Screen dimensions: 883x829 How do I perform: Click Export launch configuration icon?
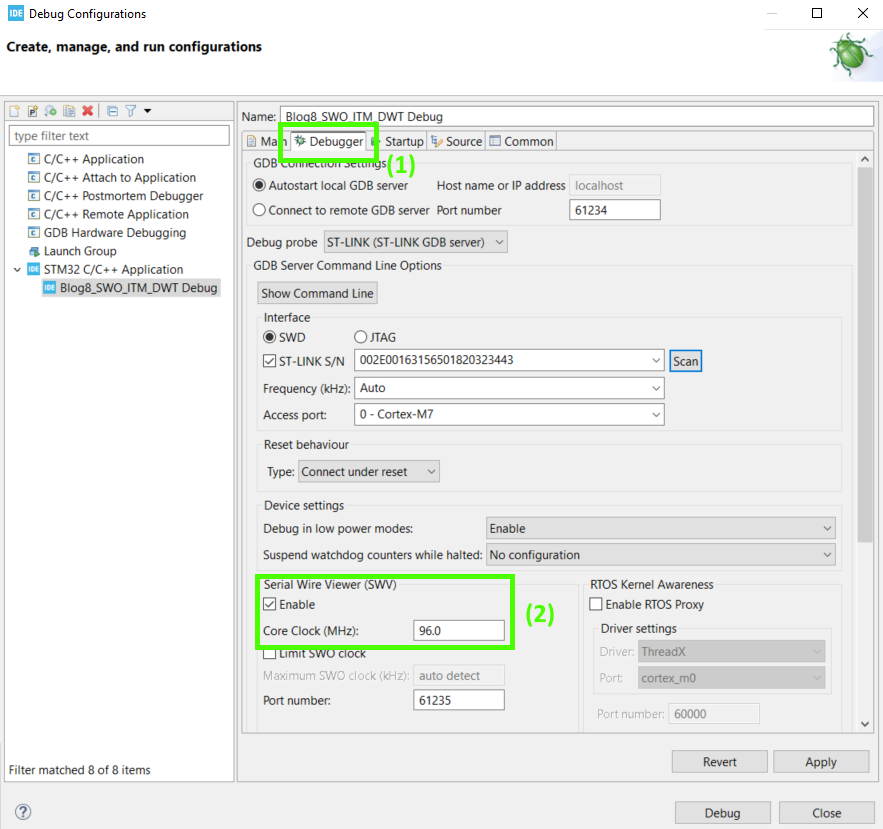pyautogui.click(x=51, y=111)
